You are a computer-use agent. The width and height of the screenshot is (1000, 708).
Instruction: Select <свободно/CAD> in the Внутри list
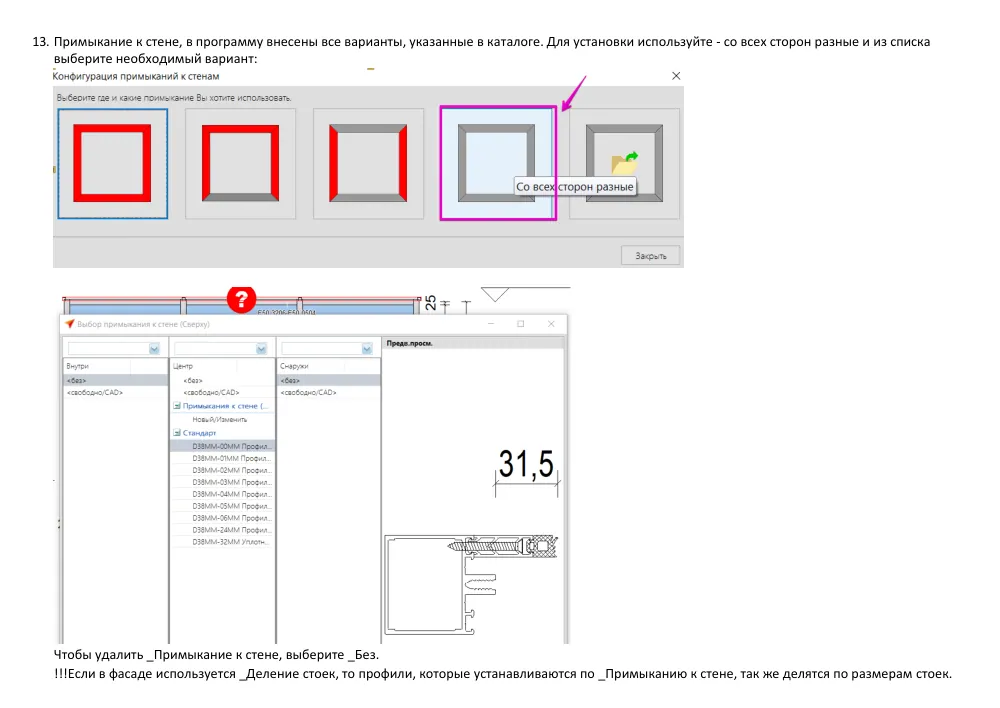[115, 392]
